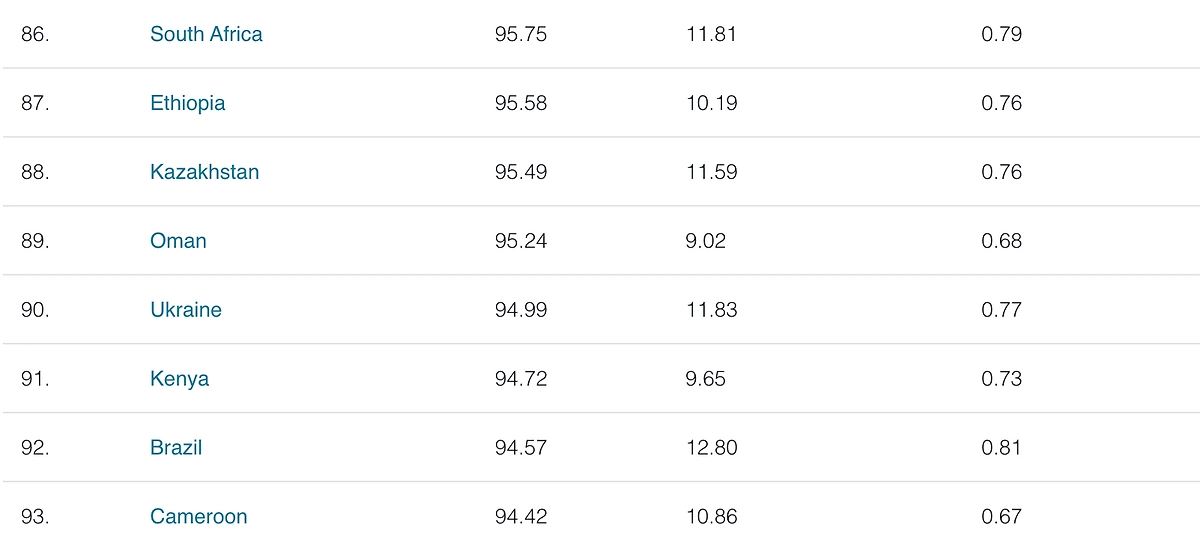
Task: Select the 9.65 value in Kenya's row
Action: 706,379
